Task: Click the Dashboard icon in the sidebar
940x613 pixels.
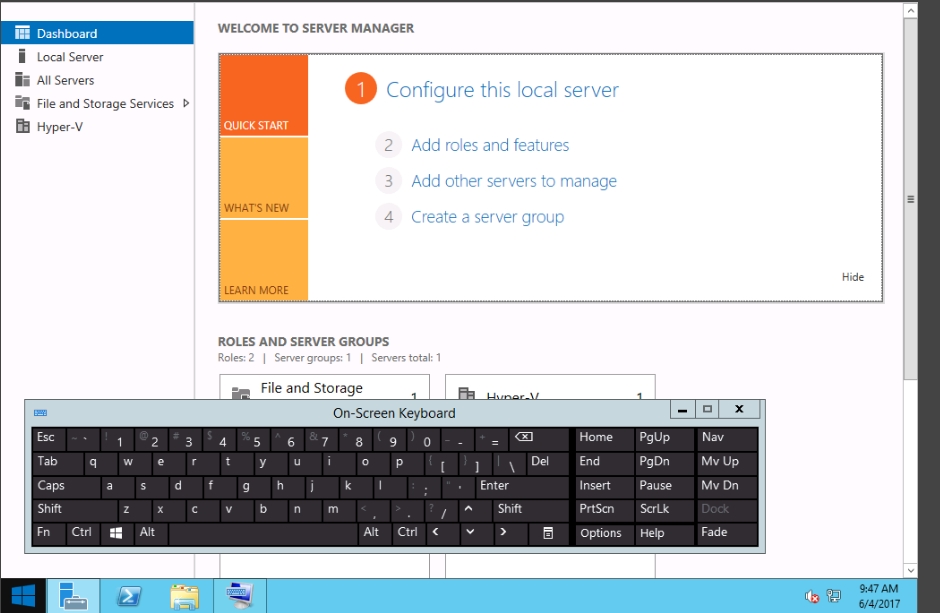Action: tap(22, 33)
